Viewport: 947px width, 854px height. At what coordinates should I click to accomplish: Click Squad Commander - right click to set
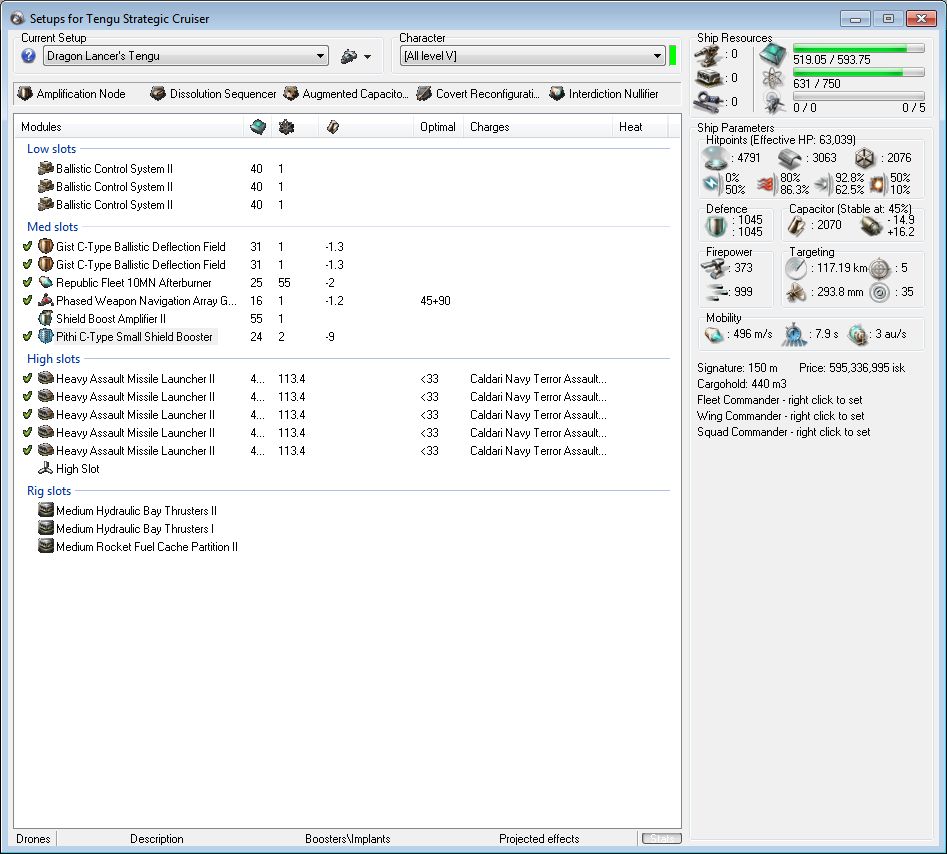click(x=783, y=432)
